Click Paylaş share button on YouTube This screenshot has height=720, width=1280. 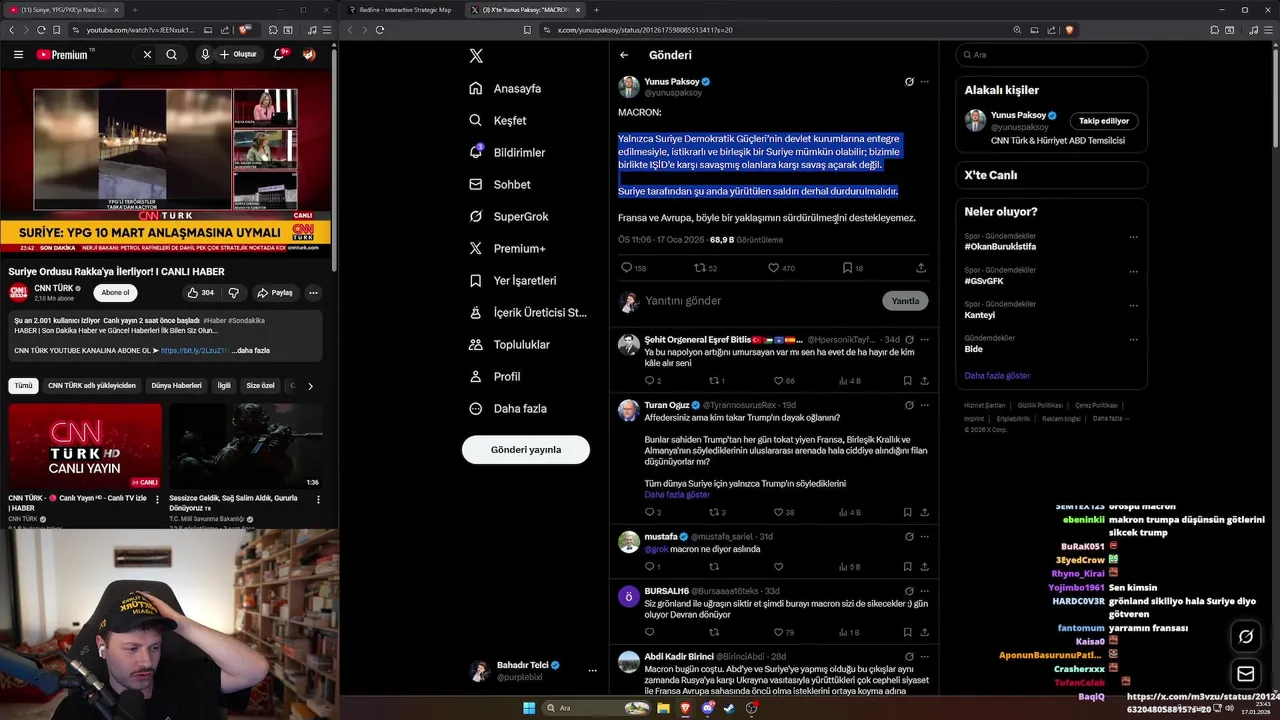point(274,293)
